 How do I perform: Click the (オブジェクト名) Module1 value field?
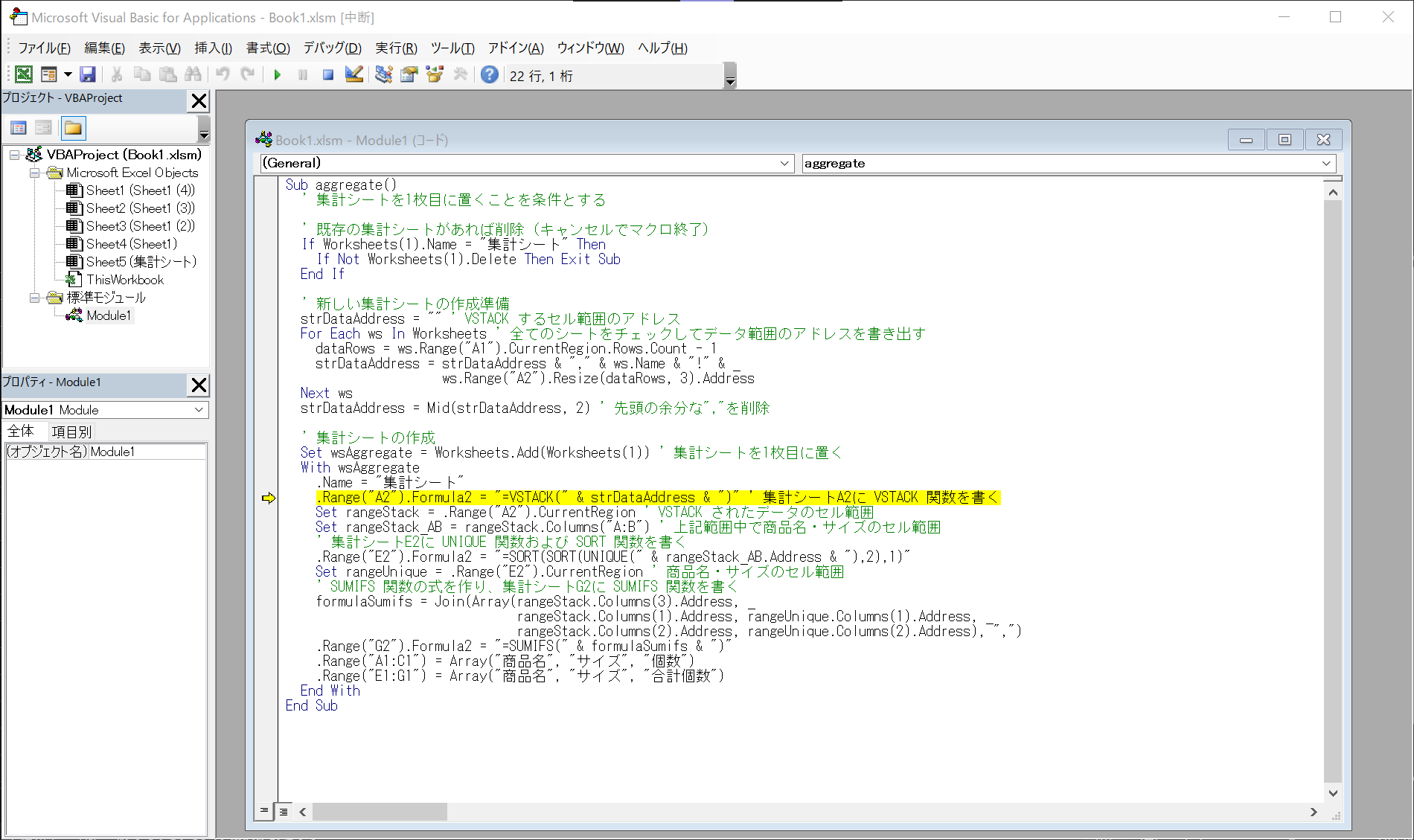pos(147,452)
